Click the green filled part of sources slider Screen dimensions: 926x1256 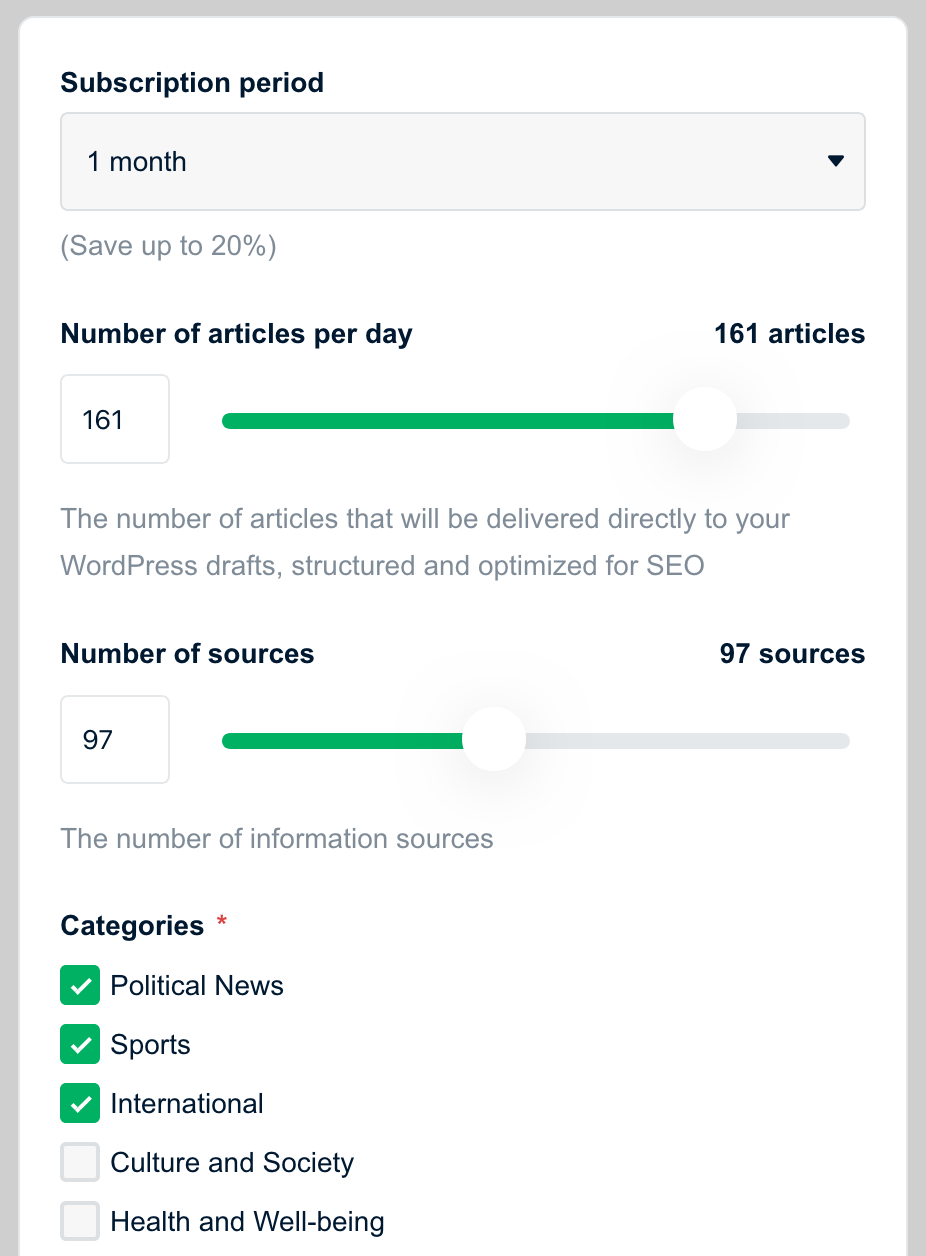click(340, 741)
